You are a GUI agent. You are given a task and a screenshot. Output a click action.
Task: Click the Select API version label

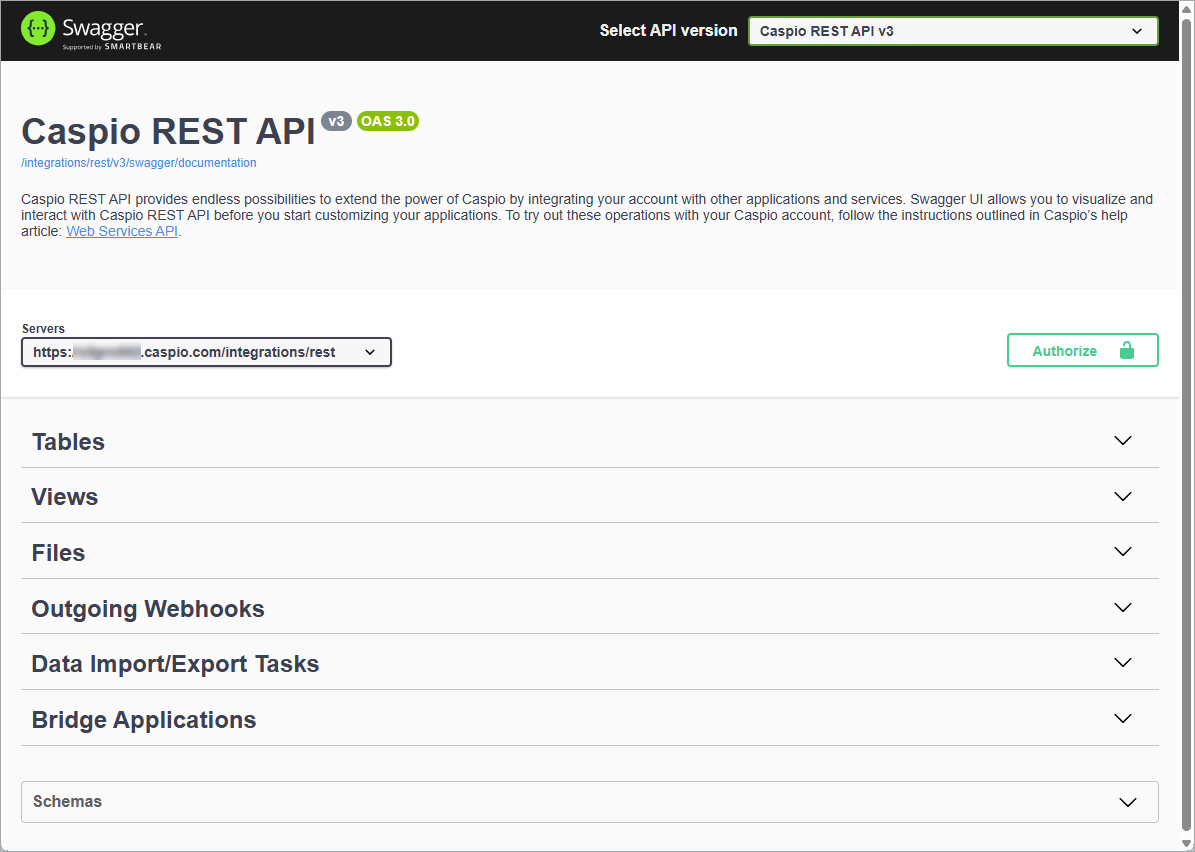668,30
